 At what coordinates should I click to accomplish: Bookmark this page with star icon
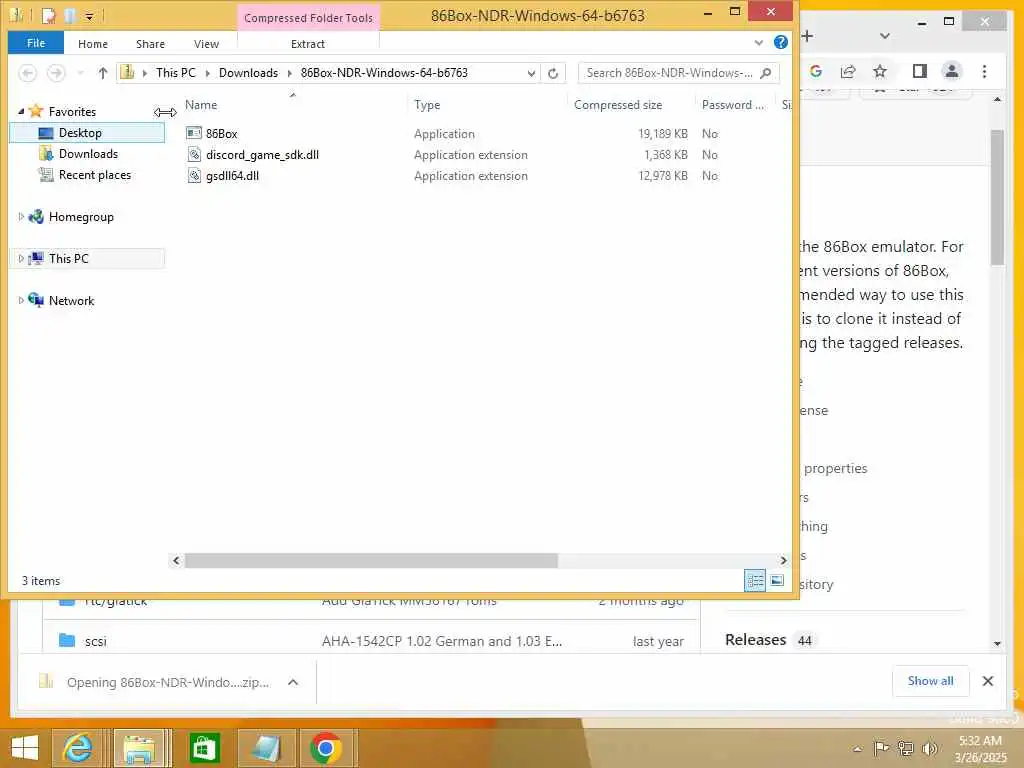pyautogui.click(x=880, y=71)
